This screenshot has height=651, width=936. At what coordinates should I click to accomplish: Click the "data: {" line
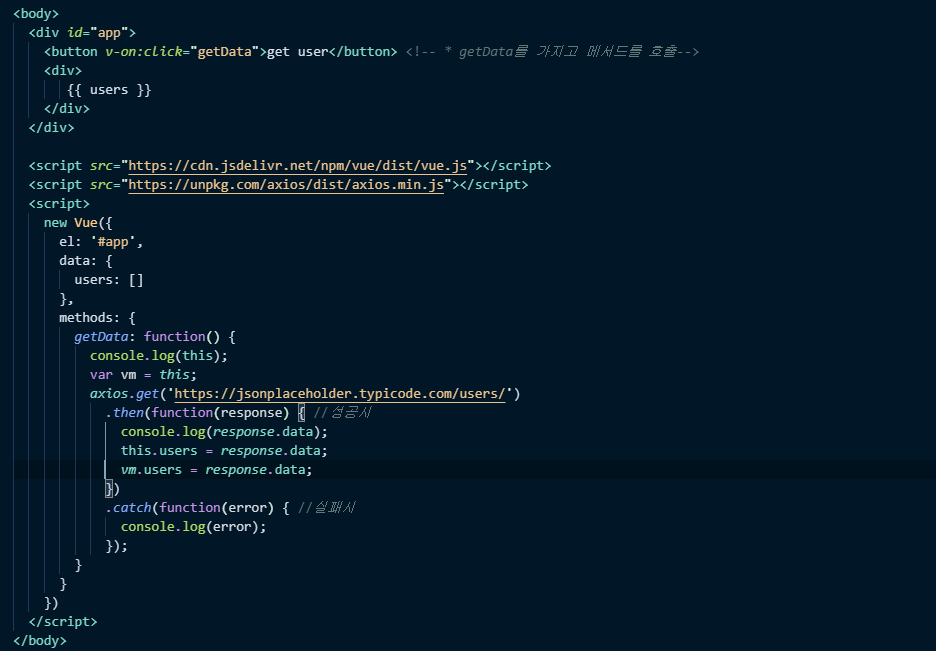86,261
